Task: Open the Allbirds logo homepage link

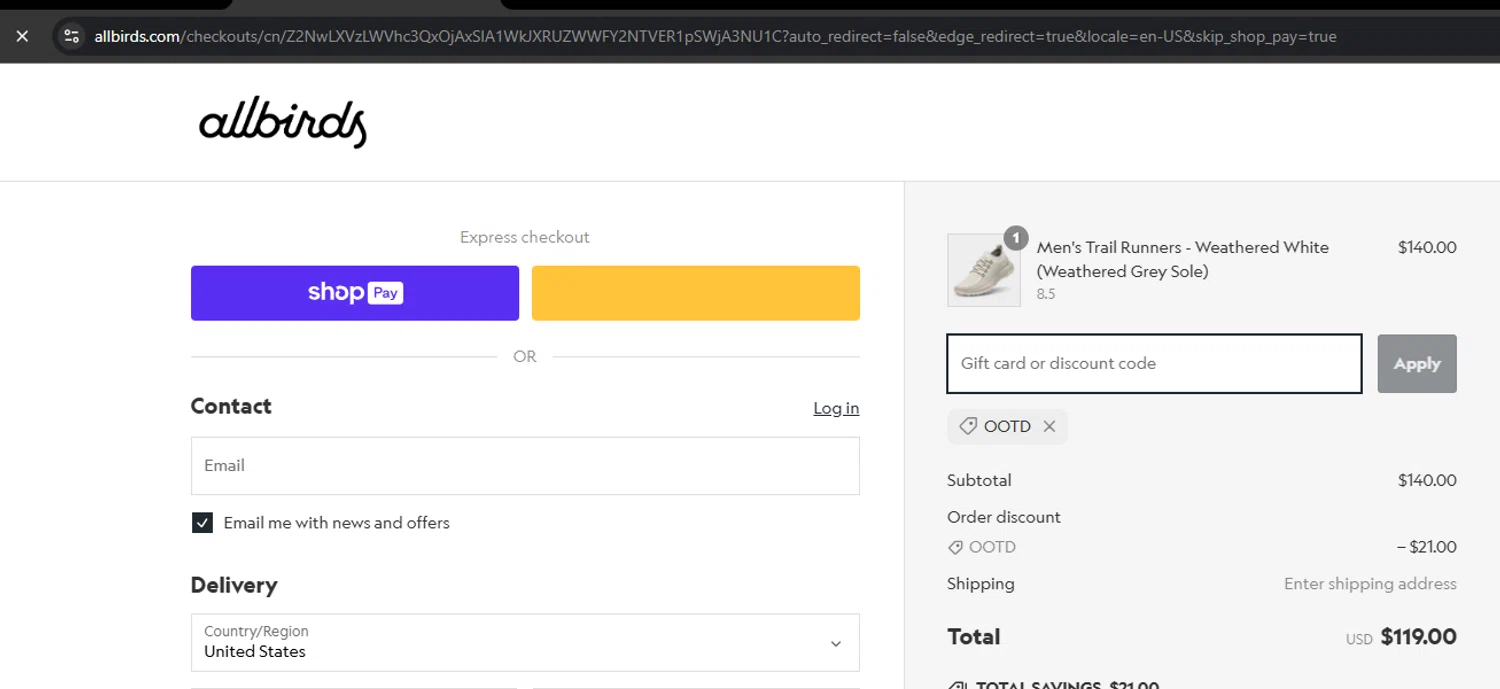Action: point(283,123)
